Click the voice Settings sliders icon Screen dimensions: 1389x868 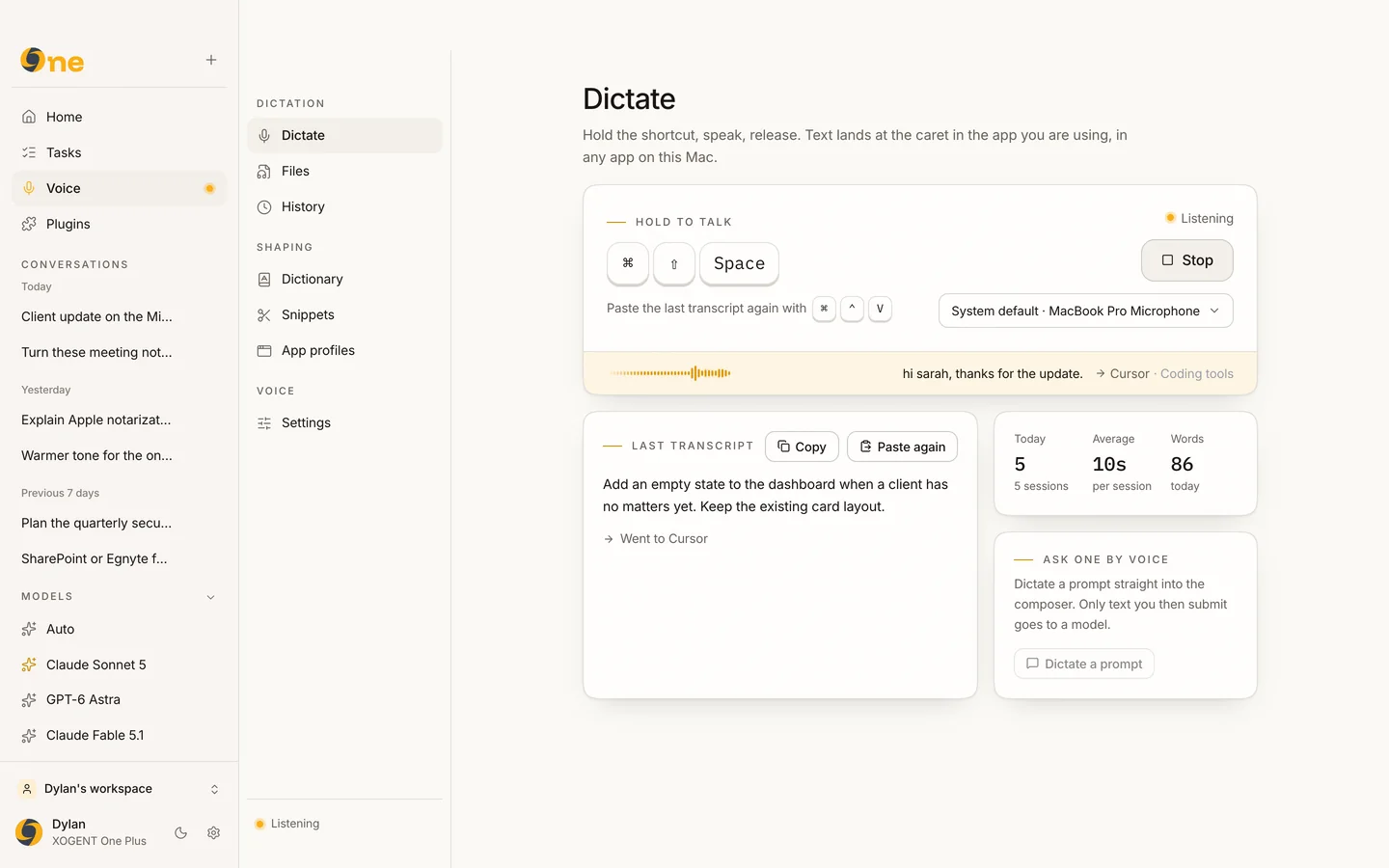click(264, 423)
